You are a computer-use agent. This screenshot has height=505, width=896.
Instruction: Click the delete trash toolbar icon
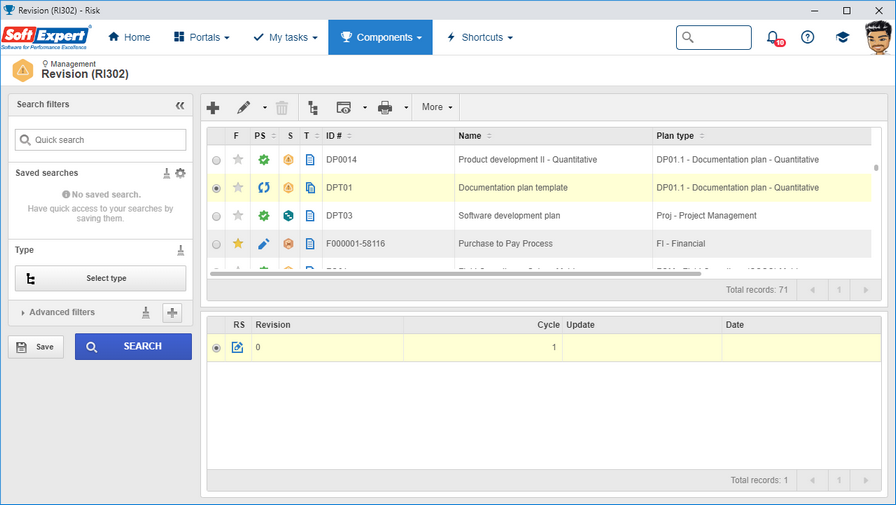coord(282,107)
